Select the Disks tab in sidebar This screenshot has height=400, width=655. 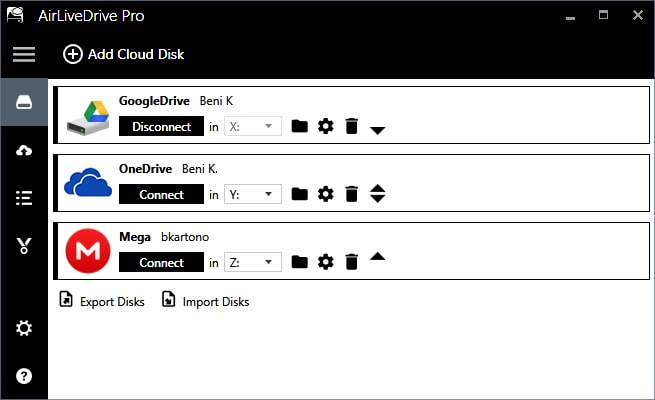[x=24, y=102]
